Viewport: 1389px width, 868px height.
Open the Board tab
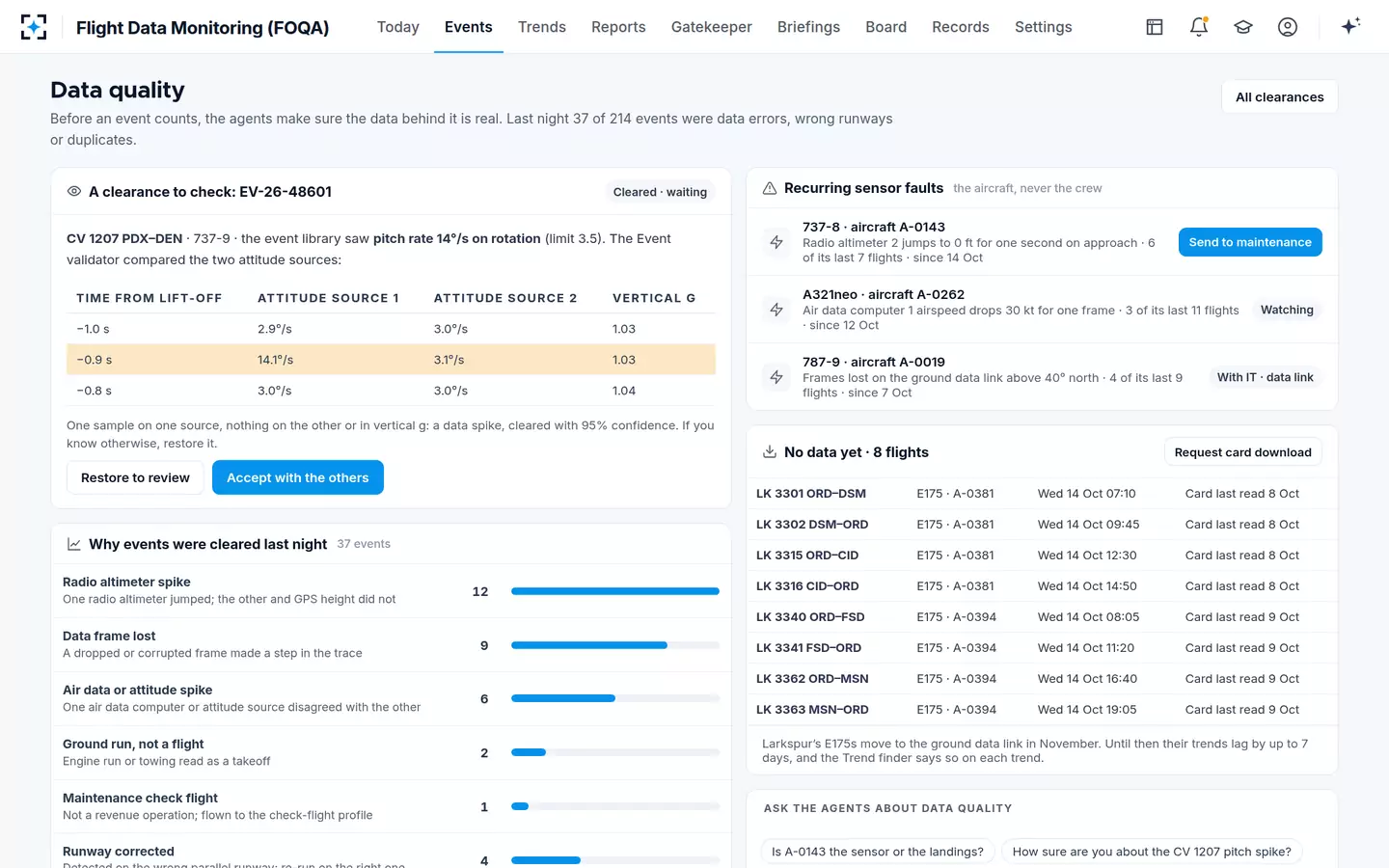point(885,27)
